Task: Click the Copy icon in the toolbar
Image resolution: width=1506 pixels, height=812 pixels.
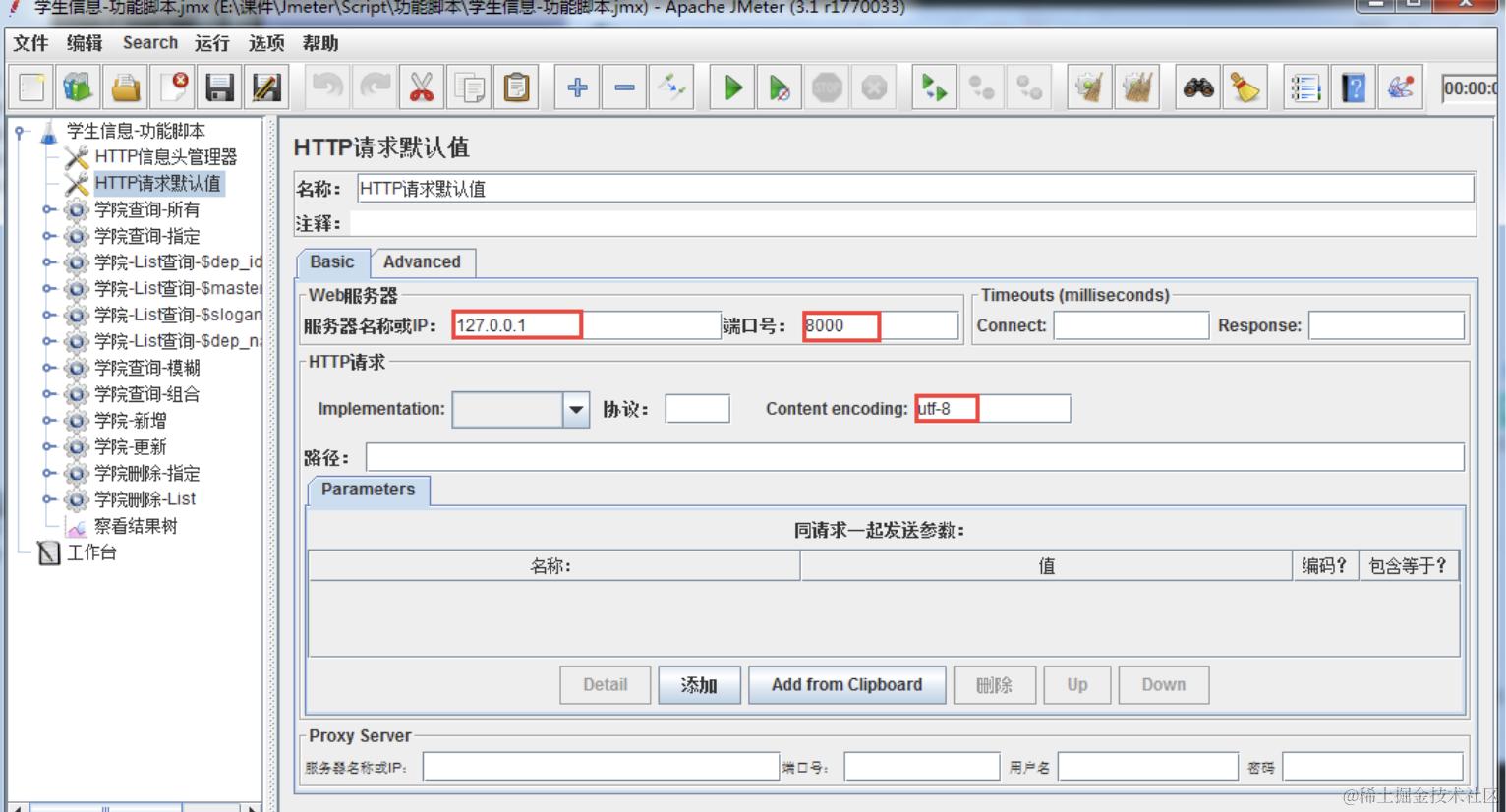Action: (469, 87)
